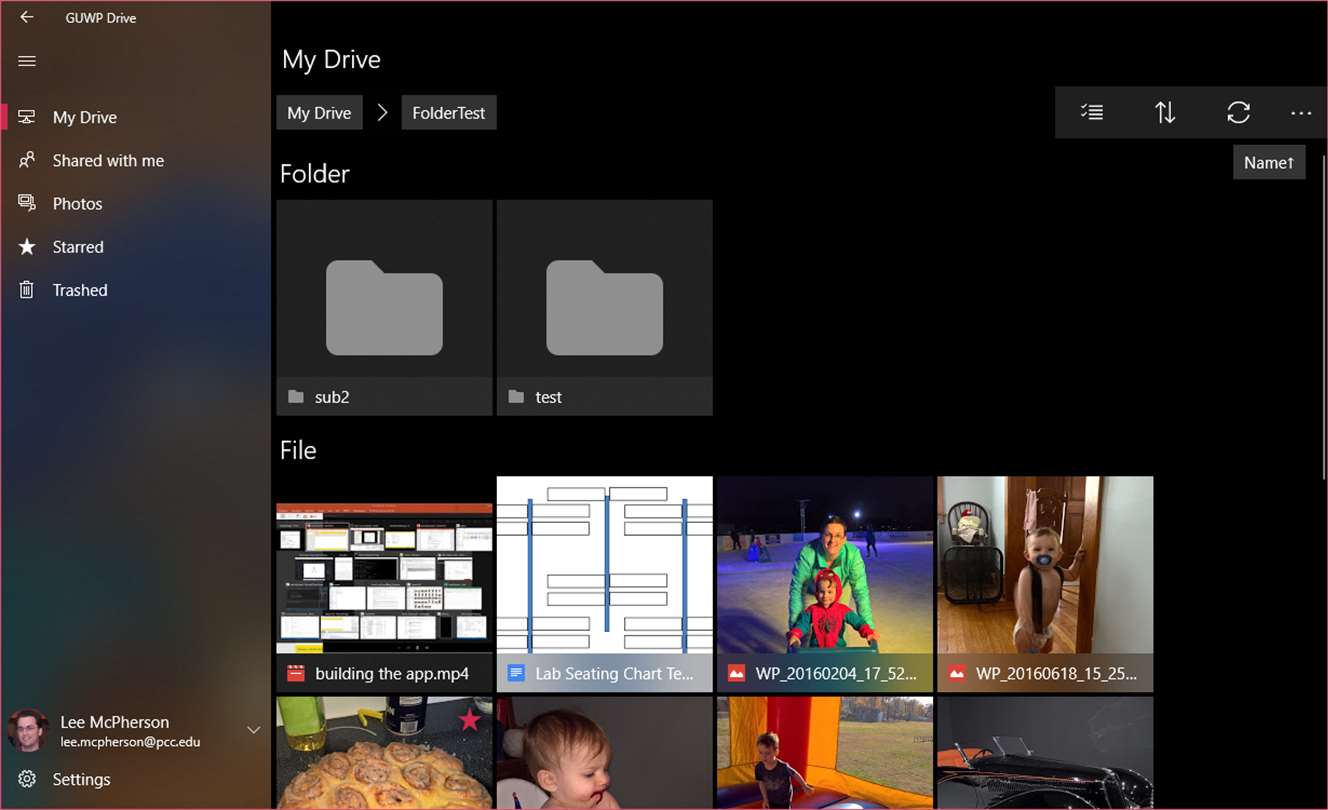Viewport: 1328px width, 810px height.
Task: Click the Lab Seating Chart Te... file name
Action: 614,674
